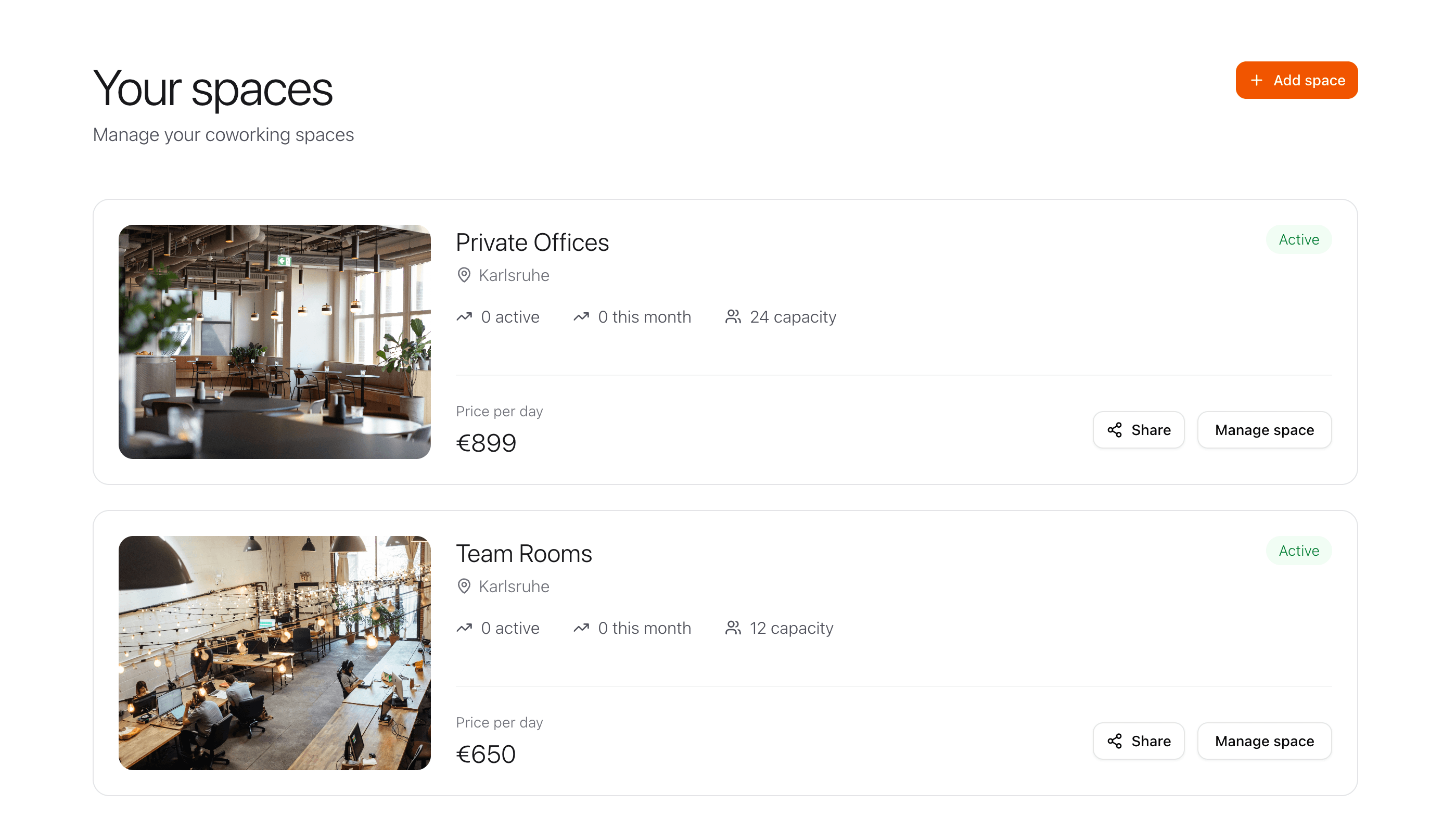Click the capacity icon showing 12 capacity

tap(733, 628)
